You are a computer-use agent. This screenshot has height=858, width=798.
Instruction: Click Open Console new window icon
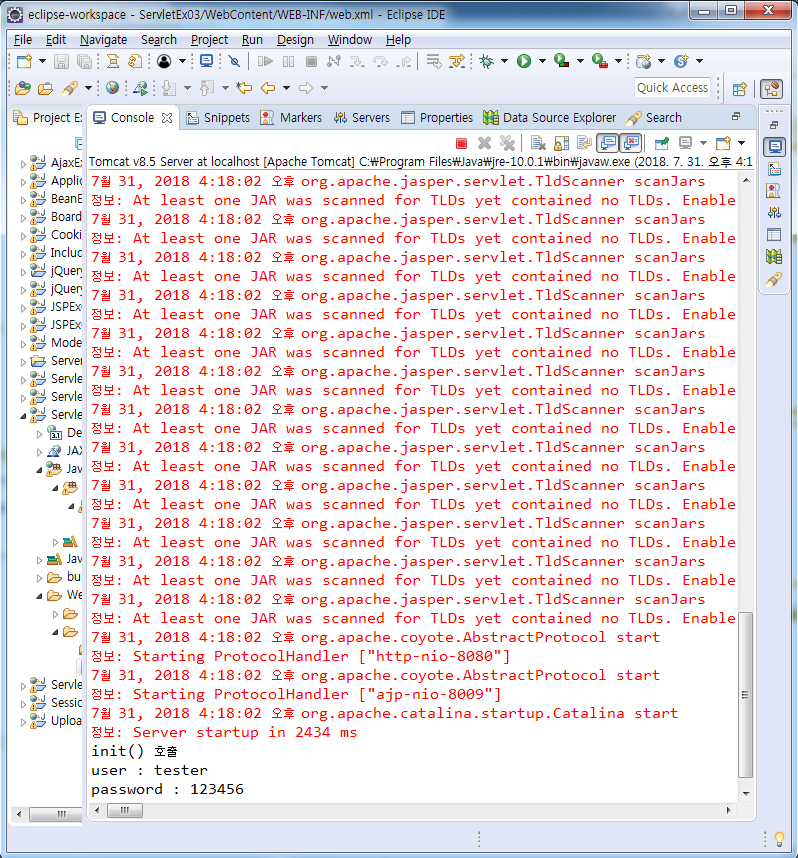pyautogui.click(x=724, y=143)
